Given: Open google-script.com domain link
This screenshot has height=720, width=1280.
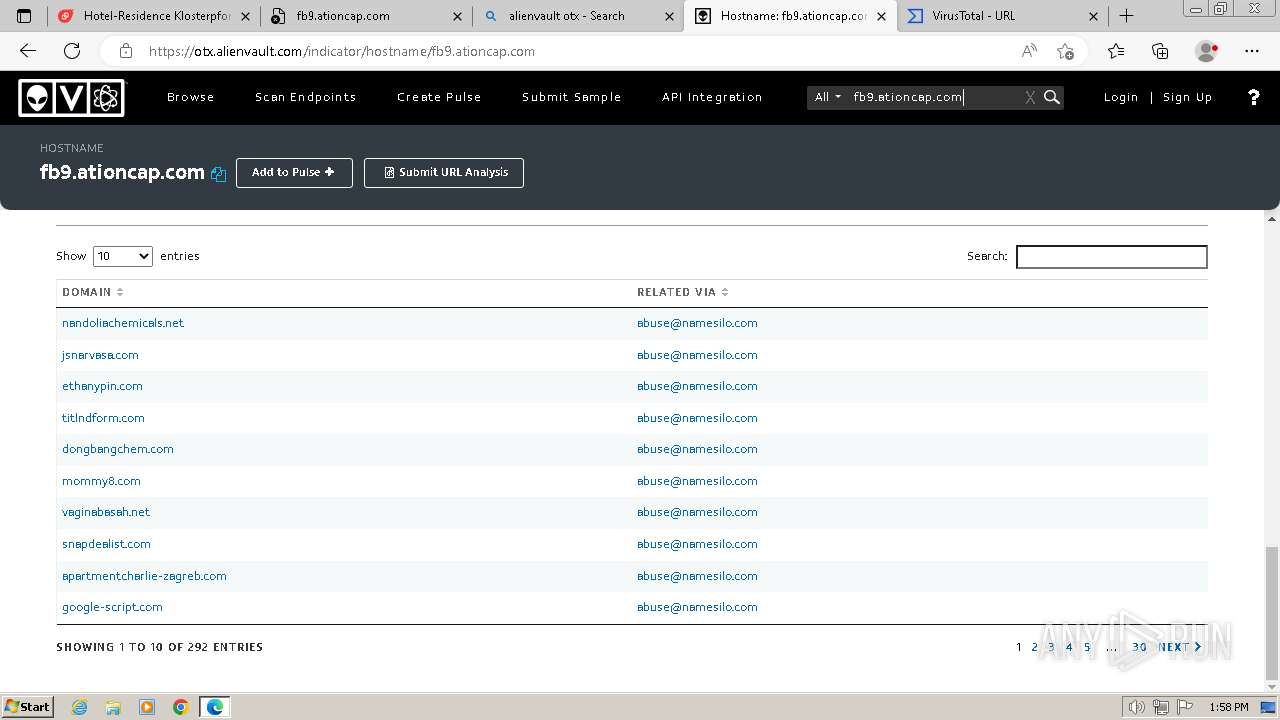Looking at the screenshot, I should tap(112, 607).
